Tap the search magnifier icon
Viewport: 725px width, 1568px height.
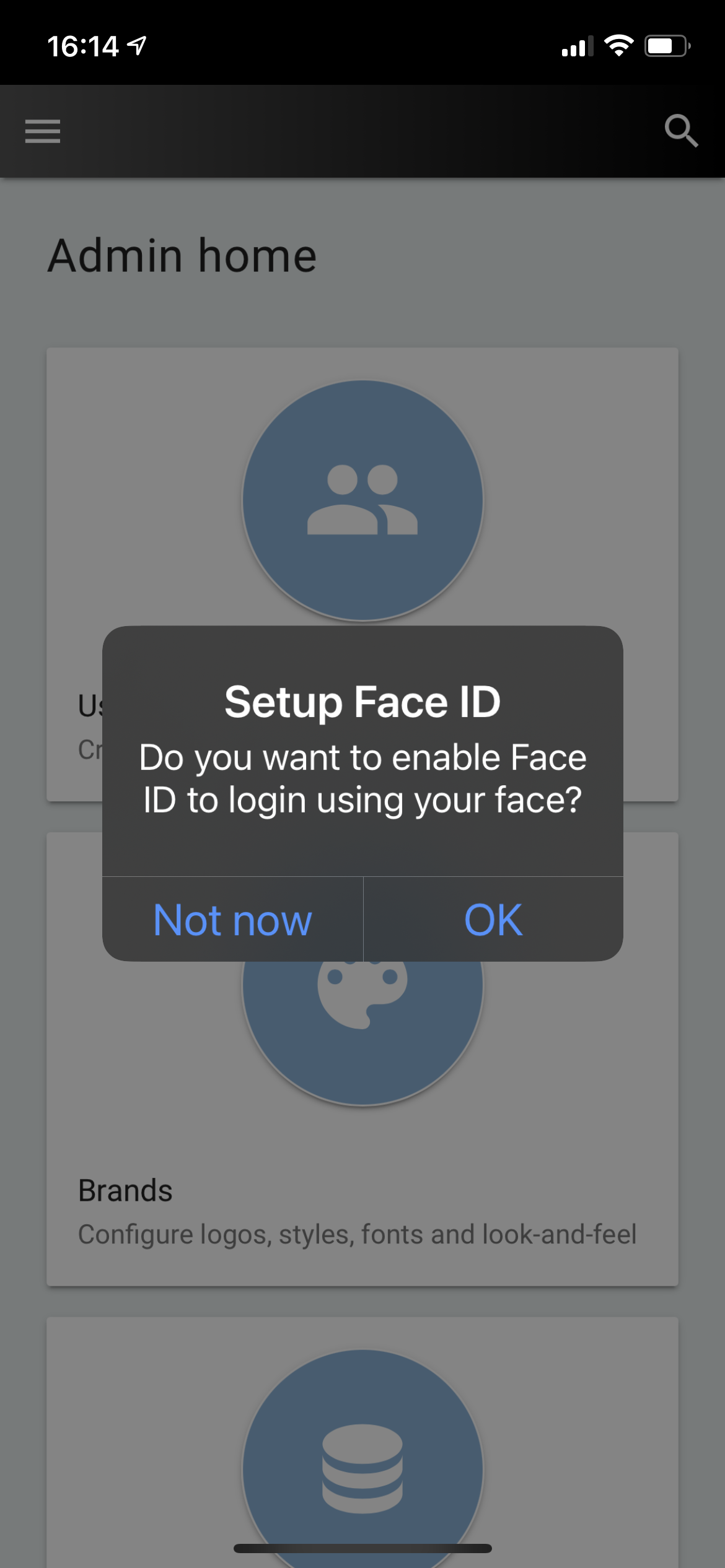click(x=681, y=131)
